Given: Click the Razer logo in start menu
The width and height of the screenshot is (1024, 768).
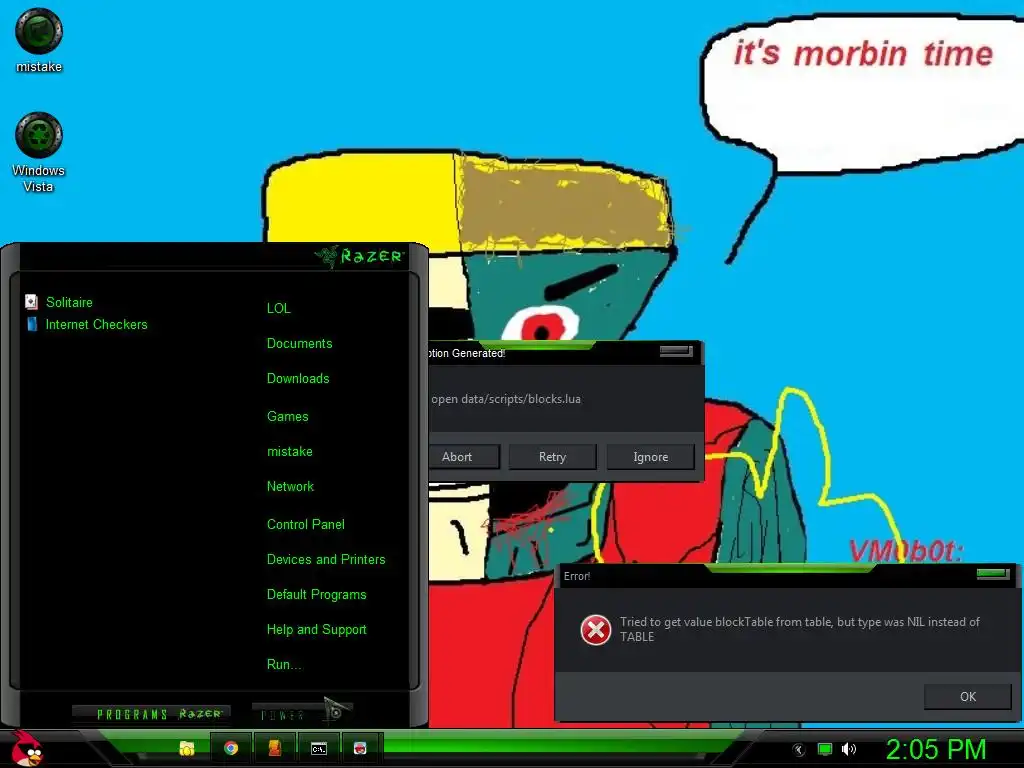Looking at the screenshot, I should (x=360, y=255).
